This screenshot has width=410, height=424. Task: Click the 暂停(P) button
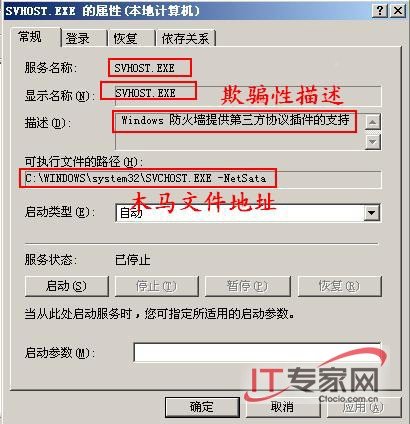pos(247,286)
